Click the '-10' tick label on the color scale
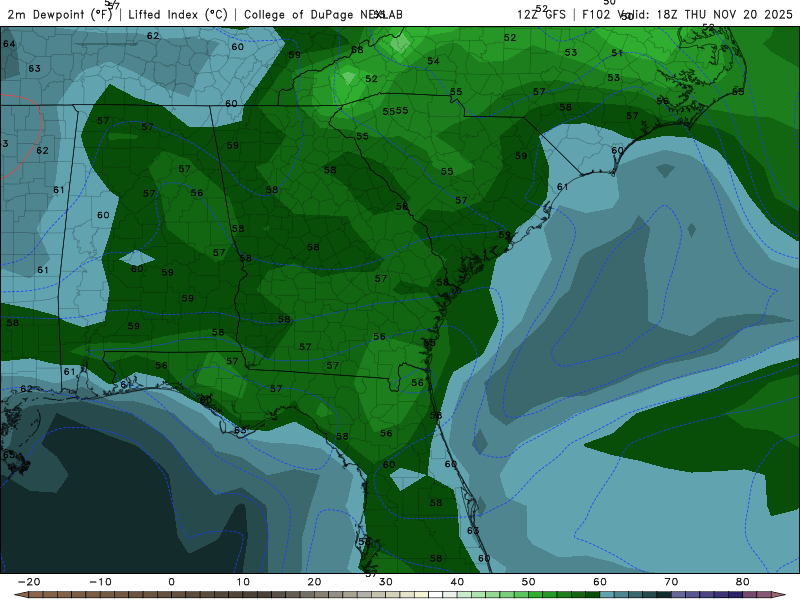Image resolution: width=800 pixels, height=600 pixels. 100,582
